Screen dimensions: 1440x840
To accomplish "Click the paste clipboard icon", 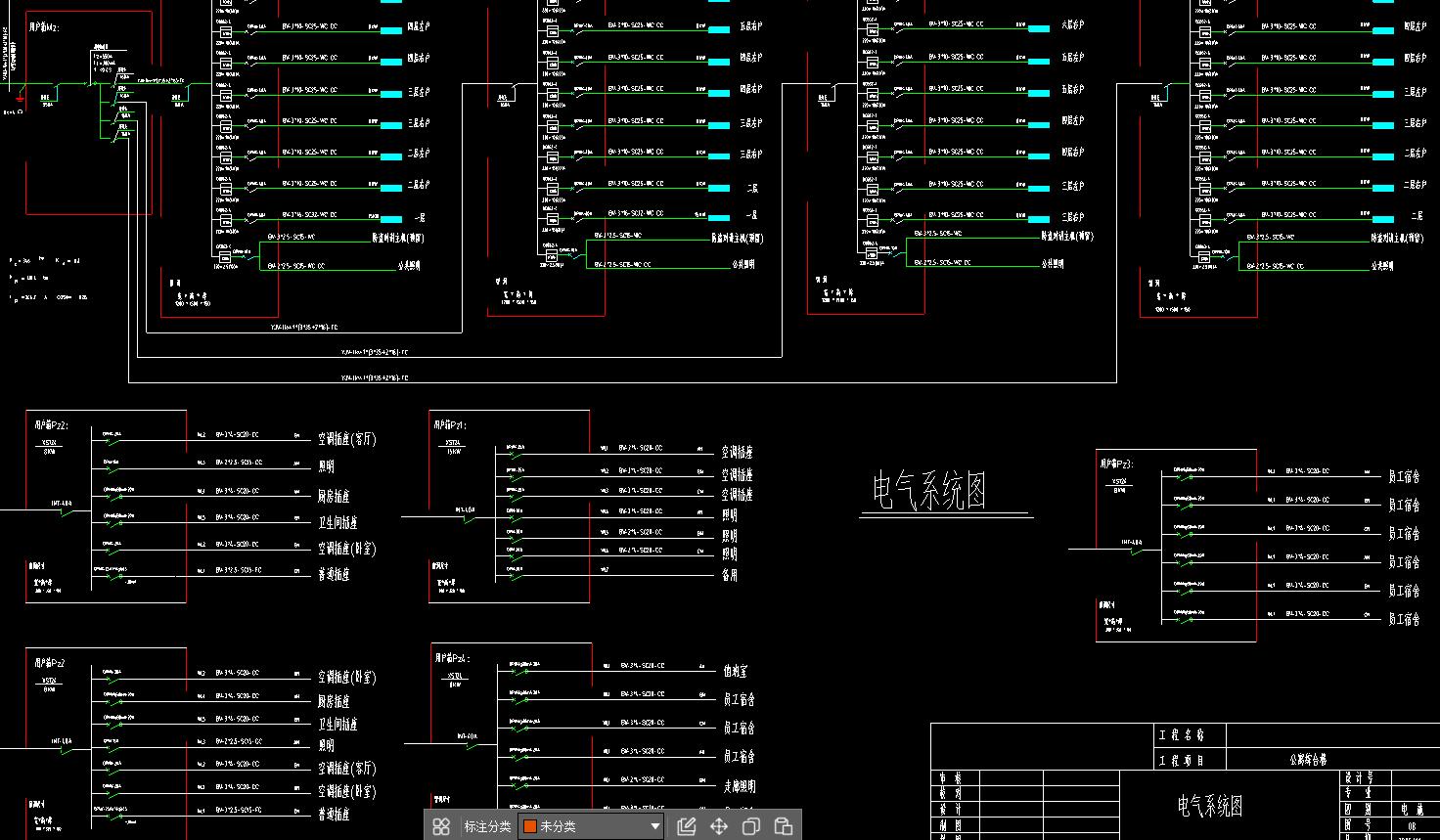I will coord(783,826).
